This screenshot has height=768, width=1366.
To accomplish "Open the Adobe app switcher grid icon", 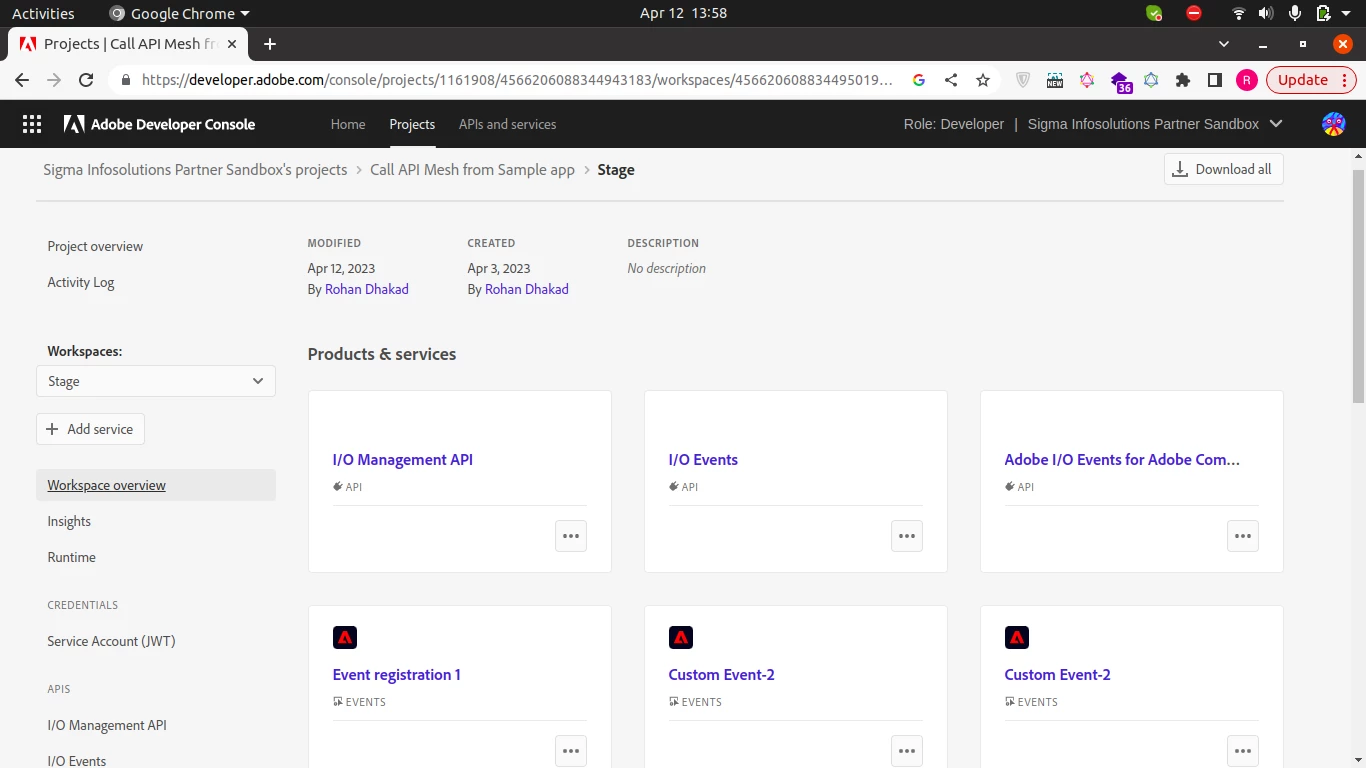I will 32,124.
